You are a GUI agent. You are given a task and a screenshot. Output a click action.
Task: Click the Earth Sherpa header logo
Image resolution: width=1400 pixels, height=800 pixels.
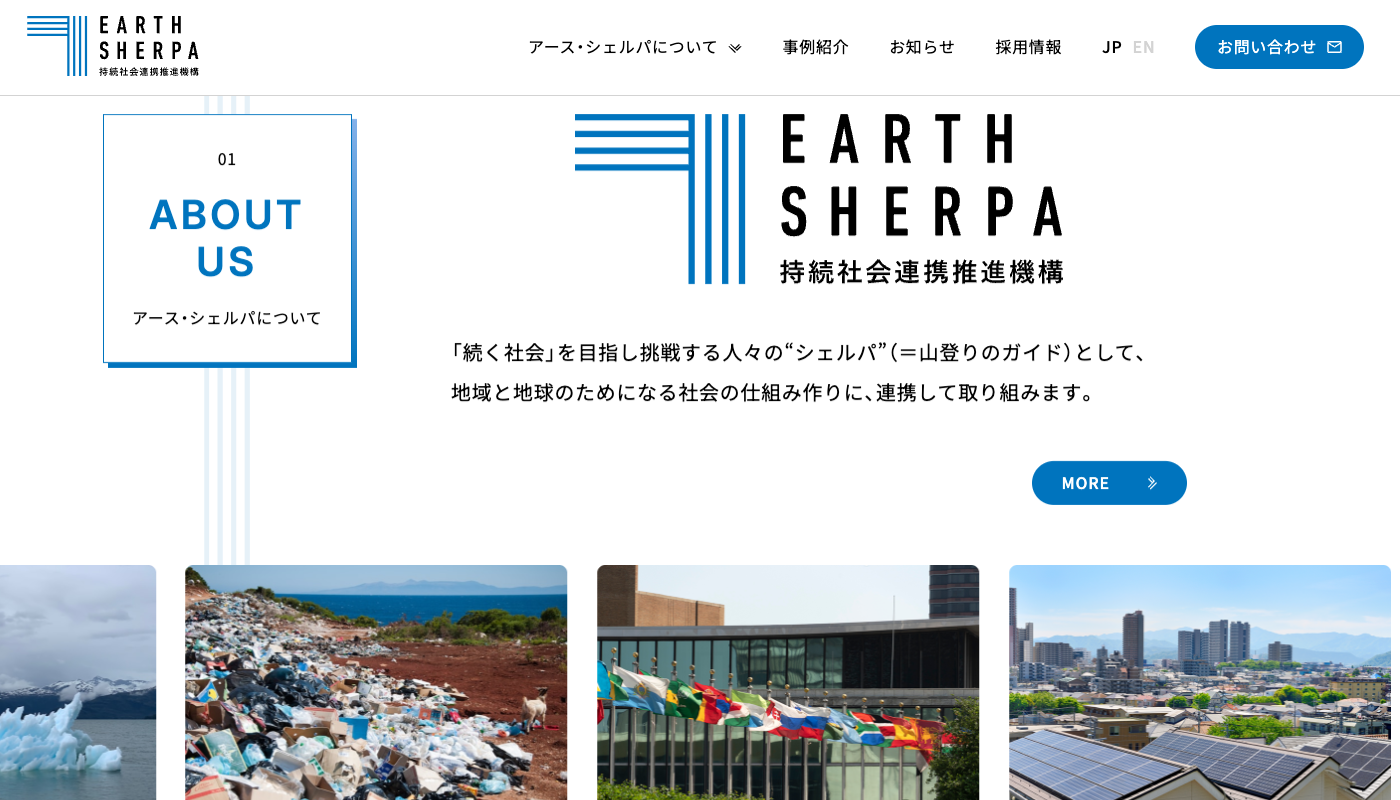tap(113, 46)
